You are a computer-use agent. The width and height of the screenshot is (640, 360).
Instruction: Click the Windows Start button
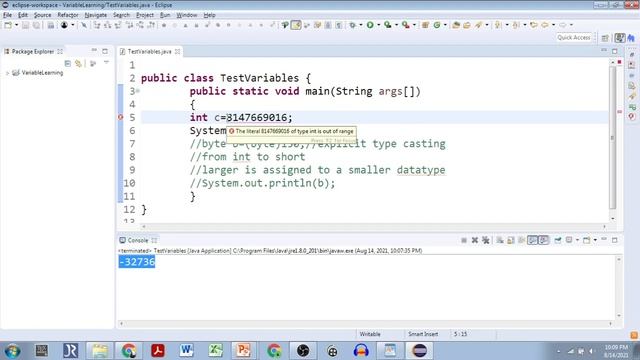coord(13,351)
